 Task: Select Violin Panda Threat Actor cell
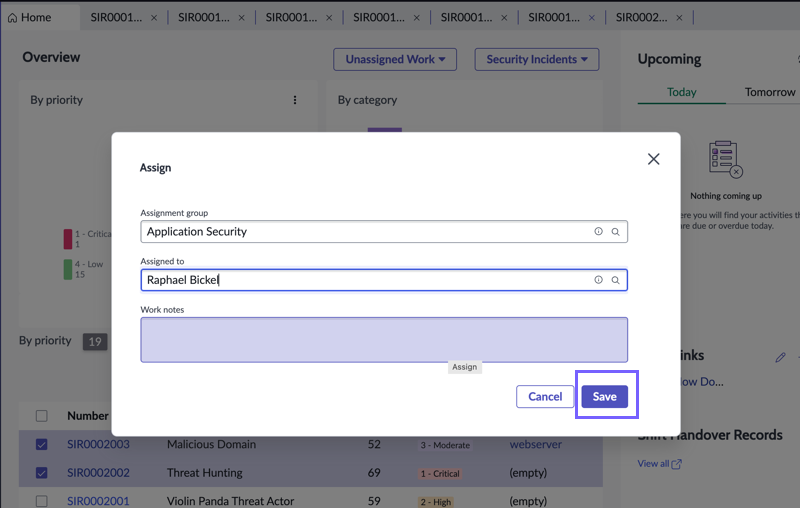tap(231, 501)
